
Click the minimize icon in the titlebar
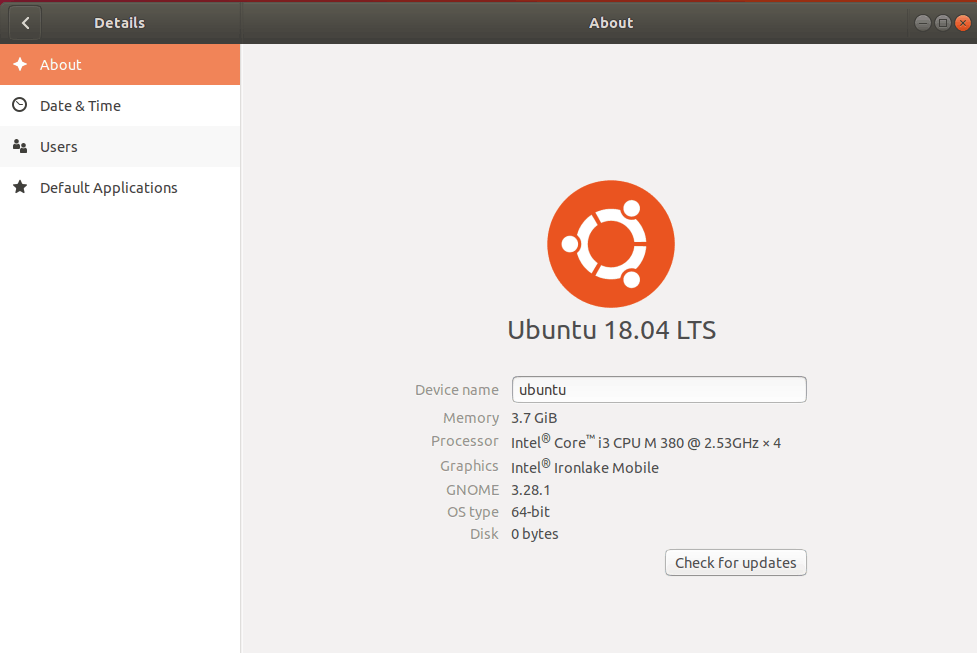click(922, 22)
